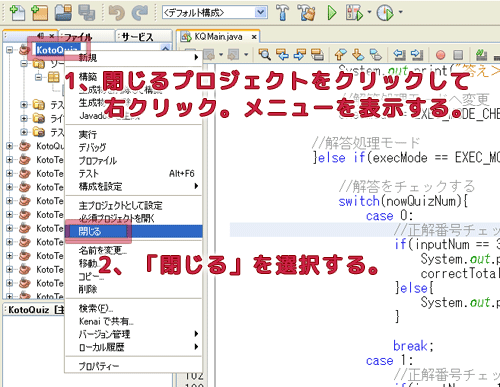Click the Undo arrow icon
This screenshot has width=500, height=387.
click(x=116, y=13)
